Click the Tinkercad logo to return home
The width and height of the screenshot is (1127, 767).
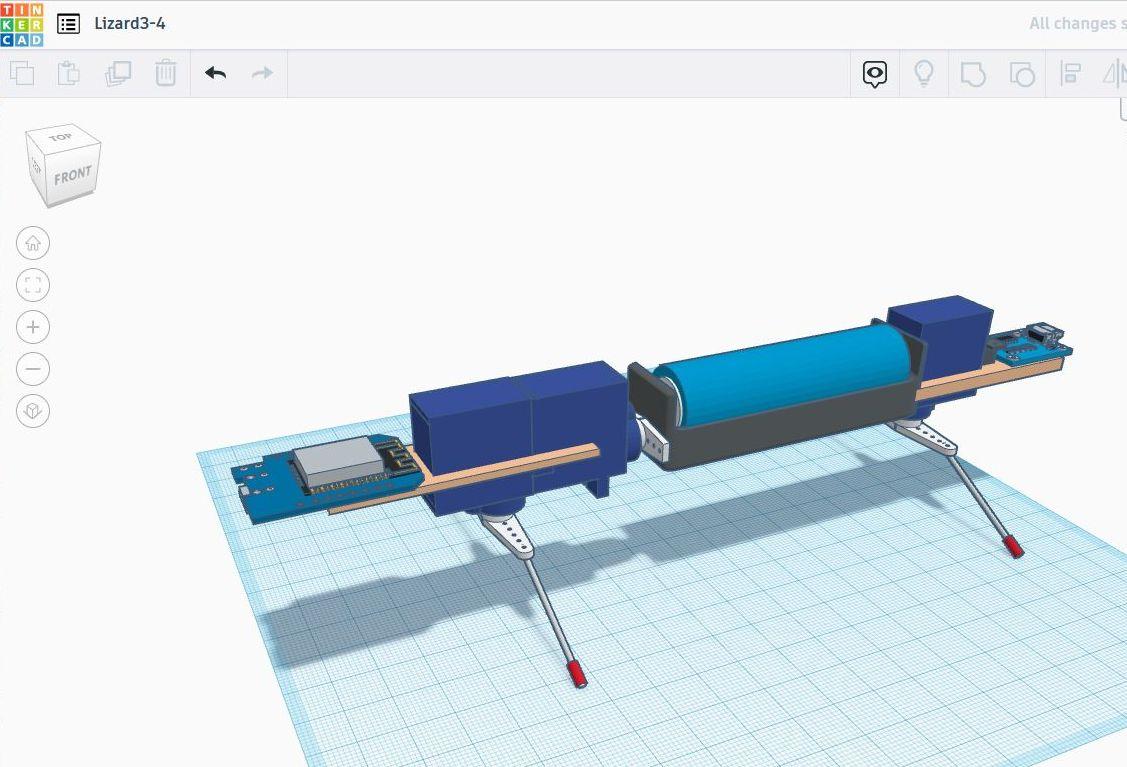[23, 23]
